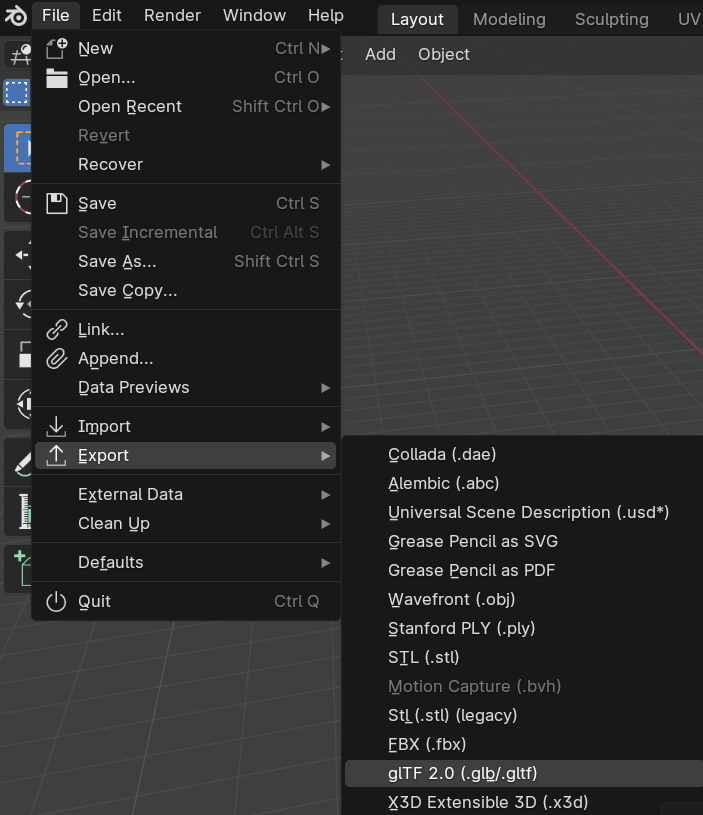Expand the Clean Up submenu
This screenshot has width=703, height=815.
185,523
